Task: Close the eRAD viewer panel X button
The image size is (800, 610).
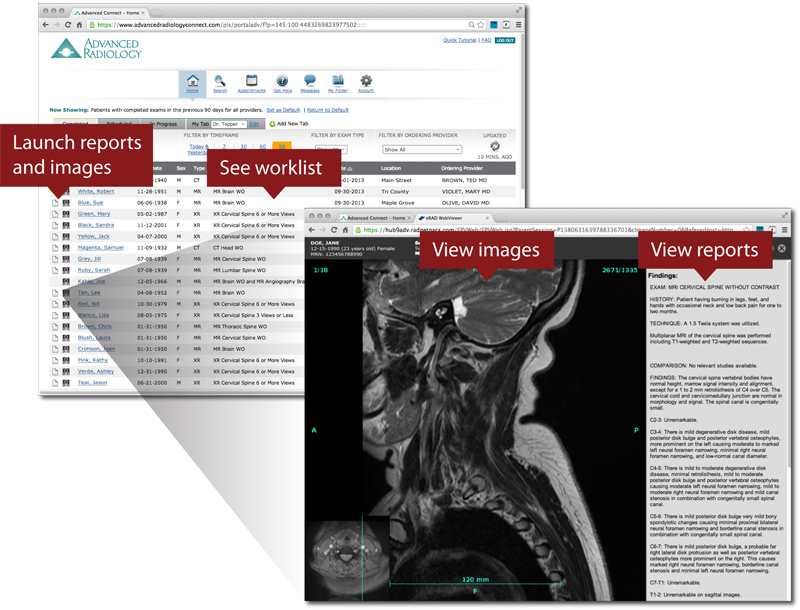Action: point(782,248)
